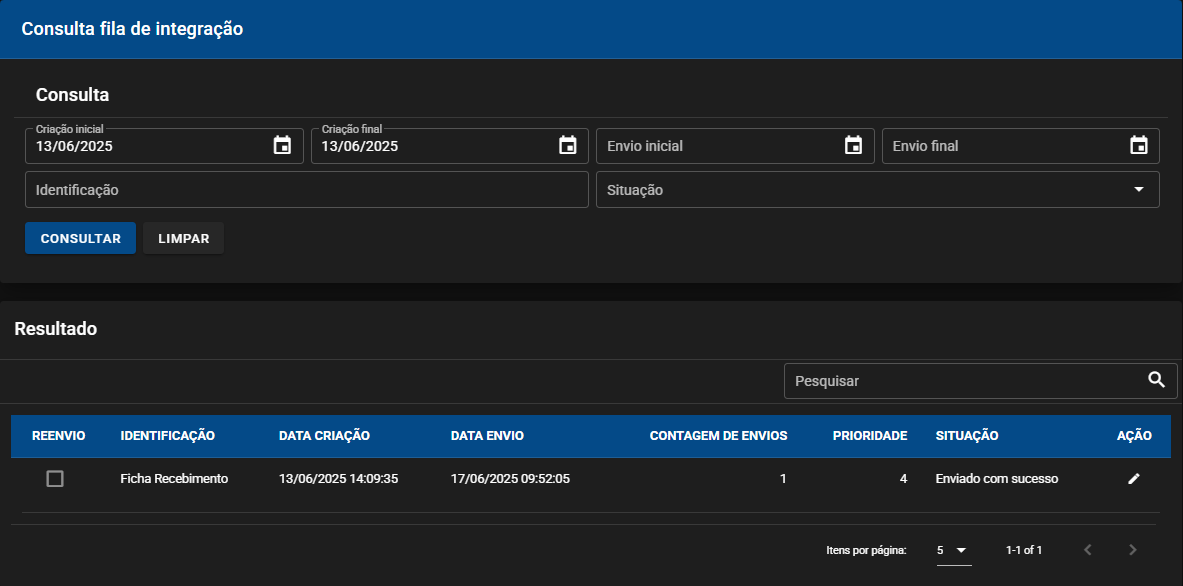Focus the Identificação text field

click(306, 190)
